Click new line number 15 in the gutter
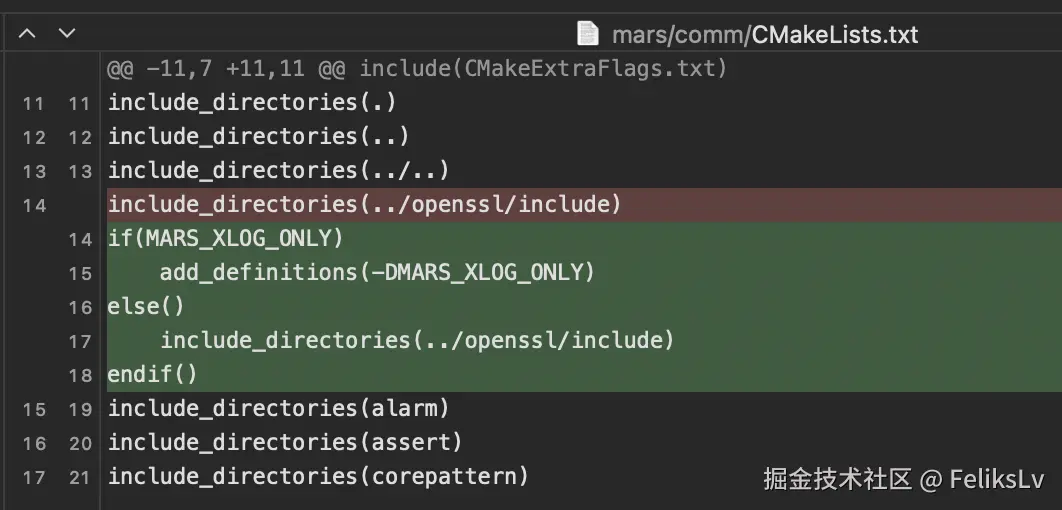This screenshot has height=510, width=1062. pyautogui.click(x=80, y=273)
